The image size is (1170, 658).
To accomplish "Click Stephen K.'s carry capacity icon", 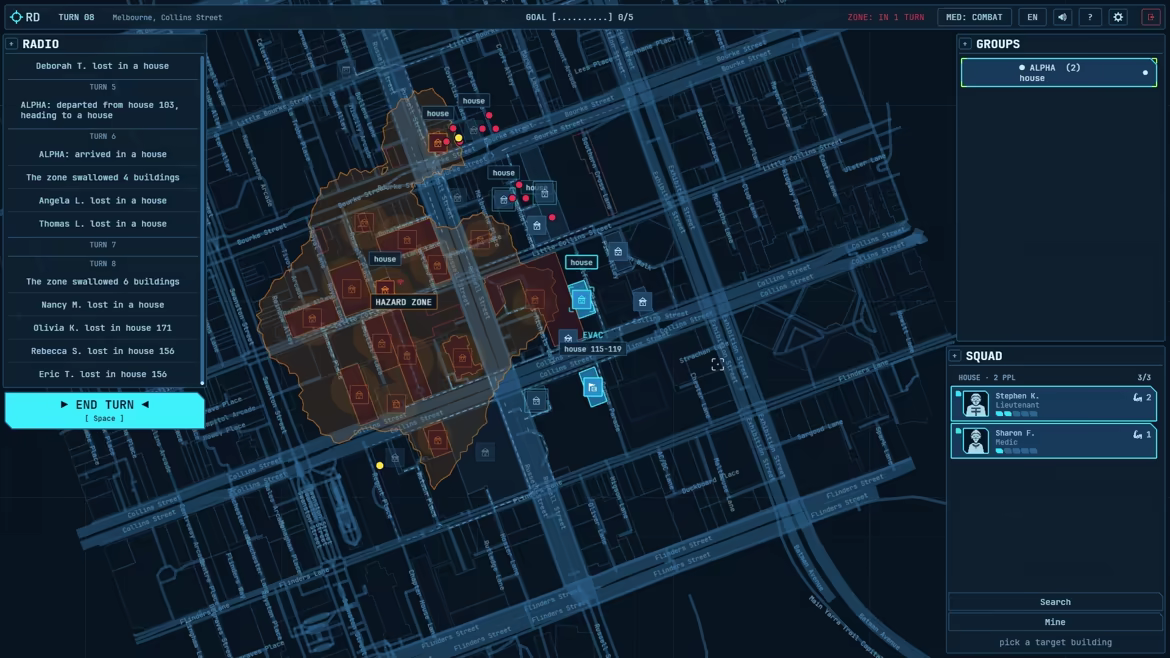I will click(1137, 398).
